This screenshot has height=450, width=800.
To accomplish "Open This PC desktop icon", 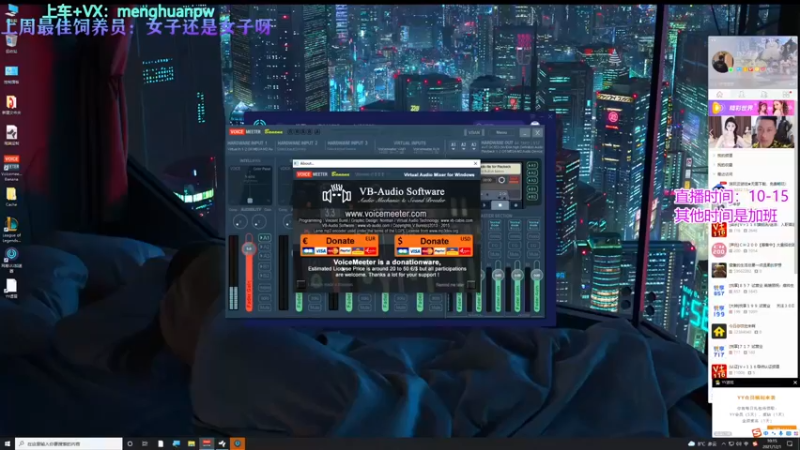I will point(11,11).
